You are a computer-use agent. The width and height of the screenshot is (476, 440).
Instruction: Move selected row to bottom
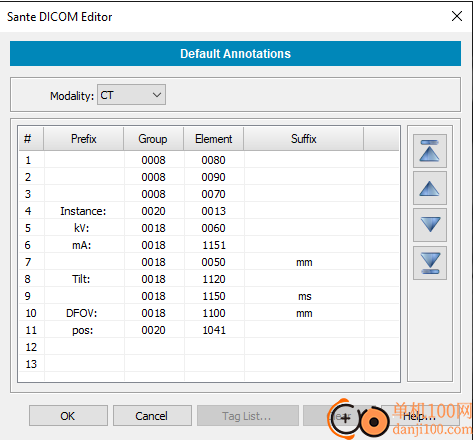(x=430, y=263)
